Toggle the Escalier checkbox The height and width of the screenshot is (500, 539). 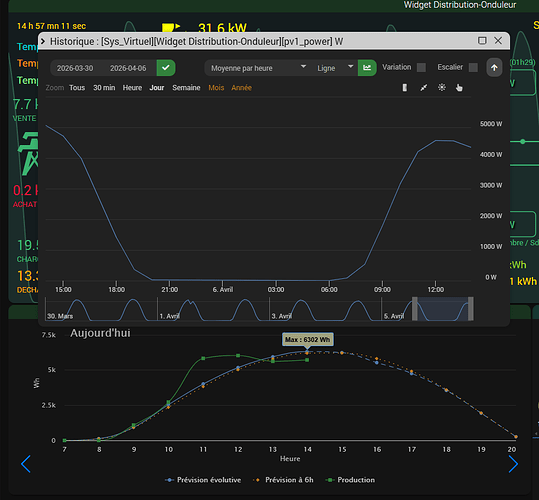[473, 67]
